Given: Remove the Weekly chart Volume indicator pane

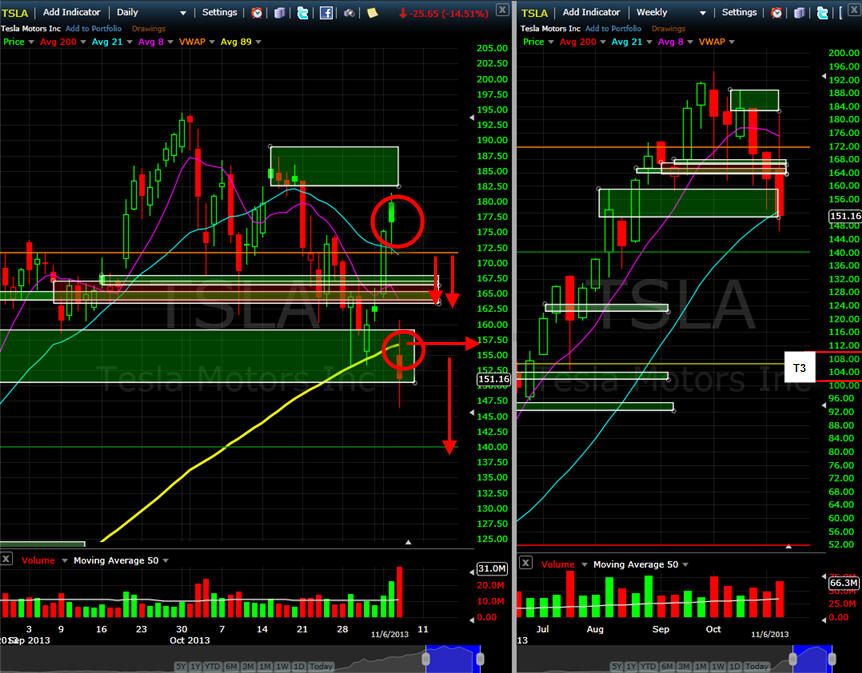Looking at the screenshot, I should pyautogui.click(x=526, y=562).
